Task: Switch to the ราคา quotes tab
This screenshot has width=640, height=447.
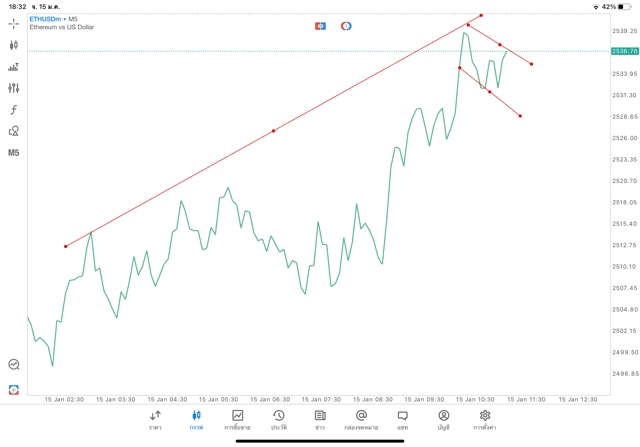Action: tap(155, 419)
